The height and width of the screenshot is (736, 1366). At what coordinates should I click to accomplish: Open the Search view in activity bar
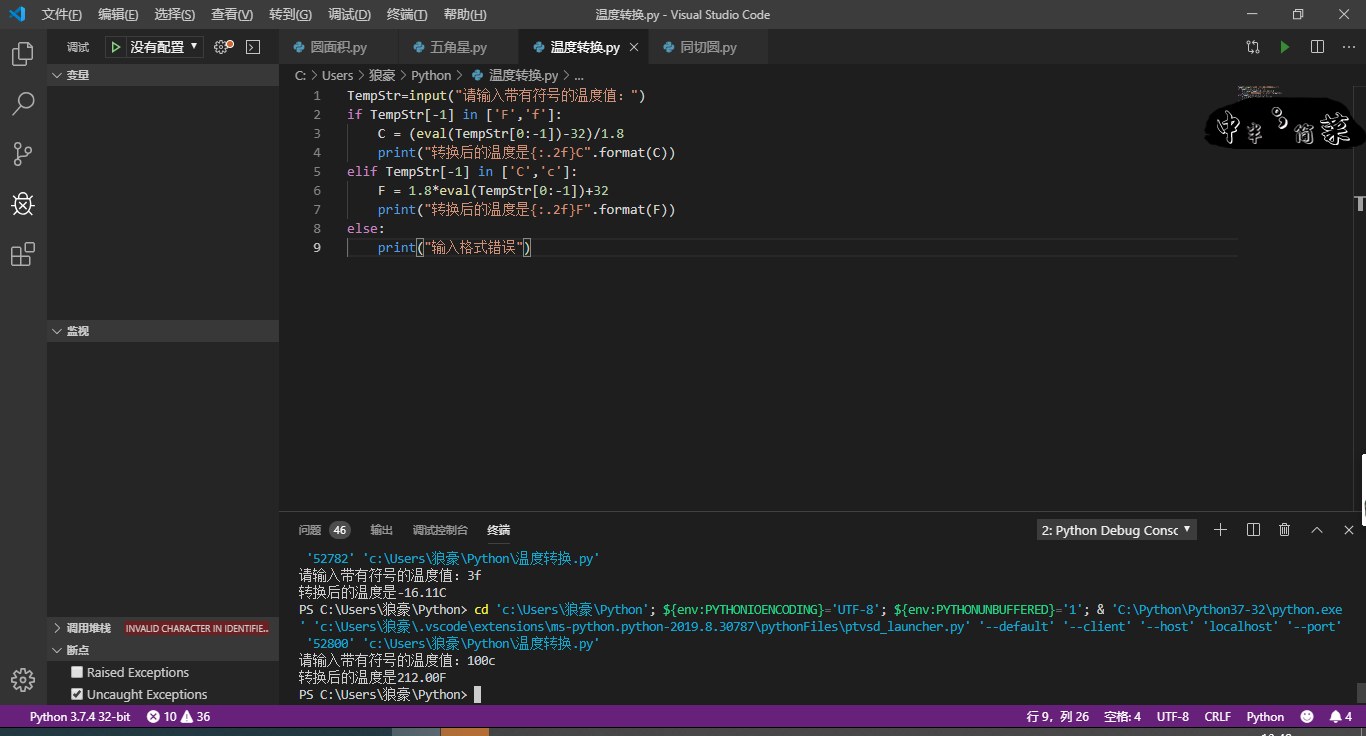(22, 103)
